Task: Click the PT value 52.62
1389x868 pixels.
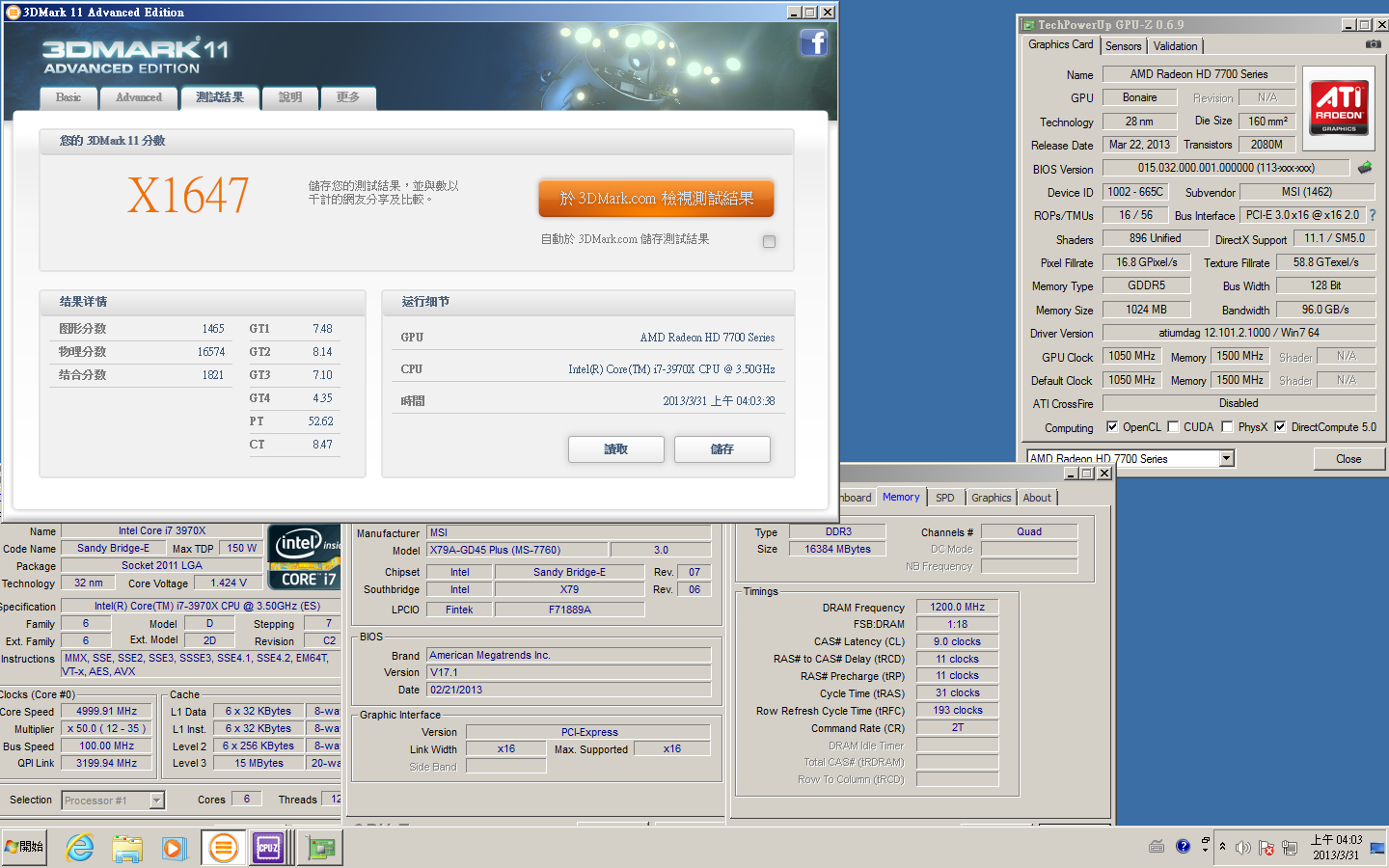Action: click(x=320, y=421)
